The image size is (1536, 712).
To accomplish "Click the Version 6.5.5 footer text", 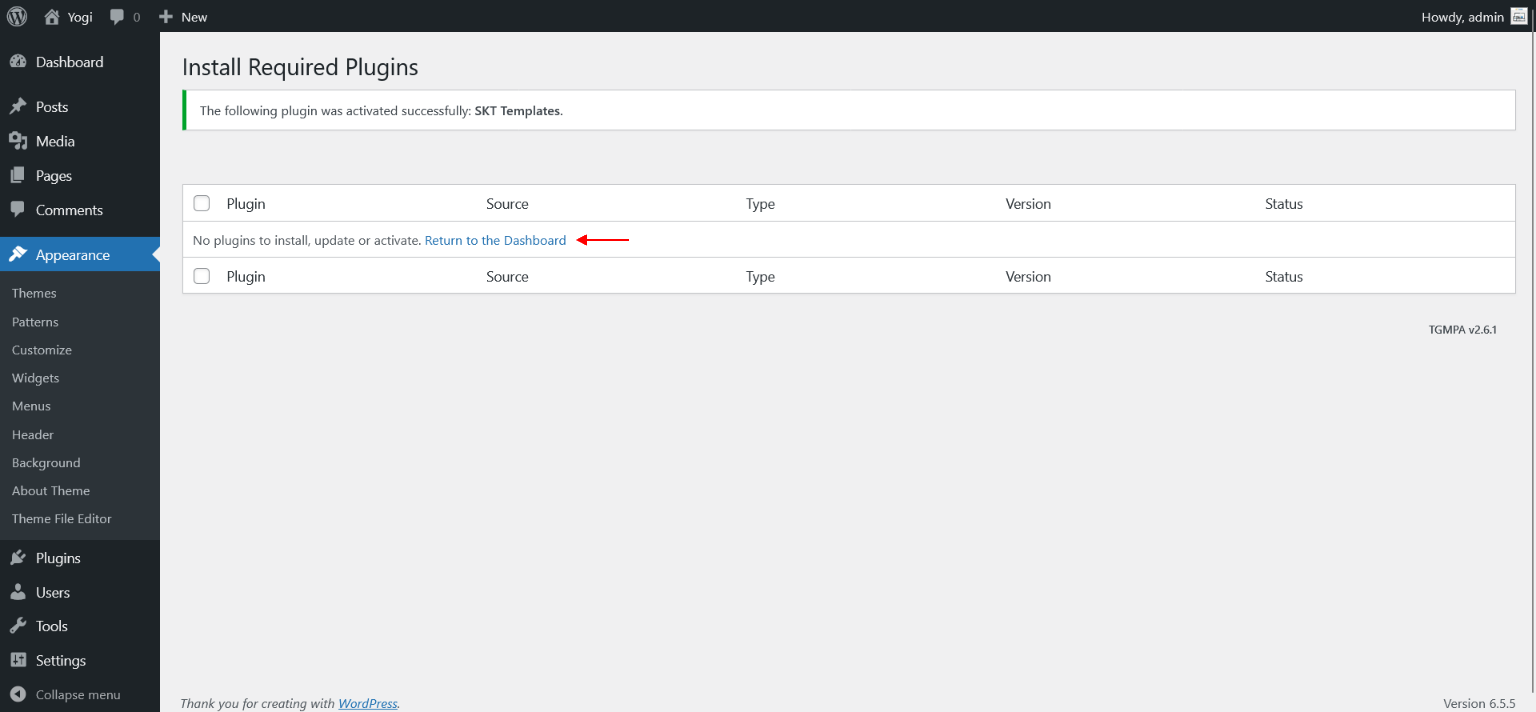I will 1480,703.
